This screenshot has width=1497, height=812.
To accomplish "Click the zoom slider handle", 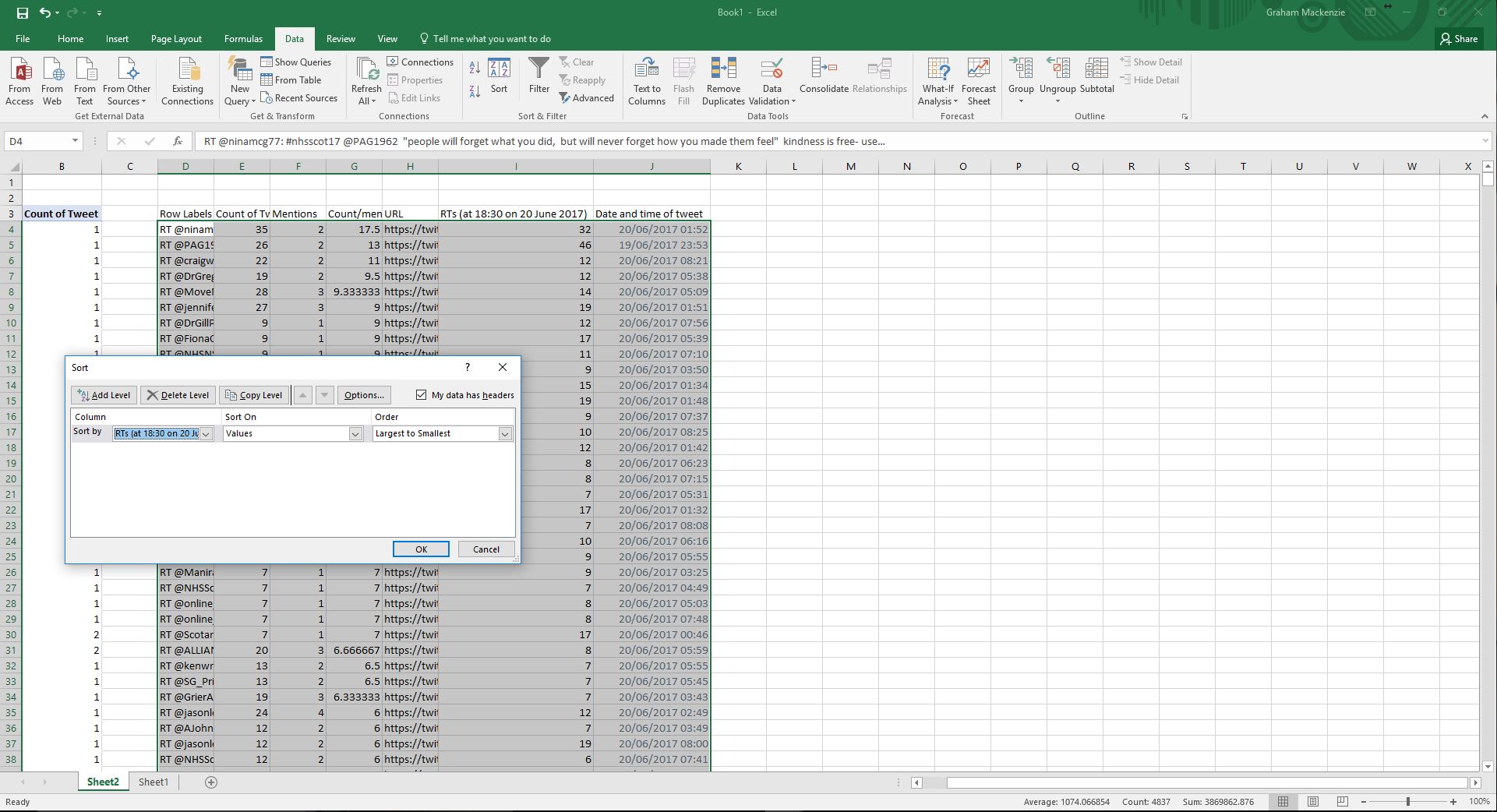I will [x=1408, y=801].
